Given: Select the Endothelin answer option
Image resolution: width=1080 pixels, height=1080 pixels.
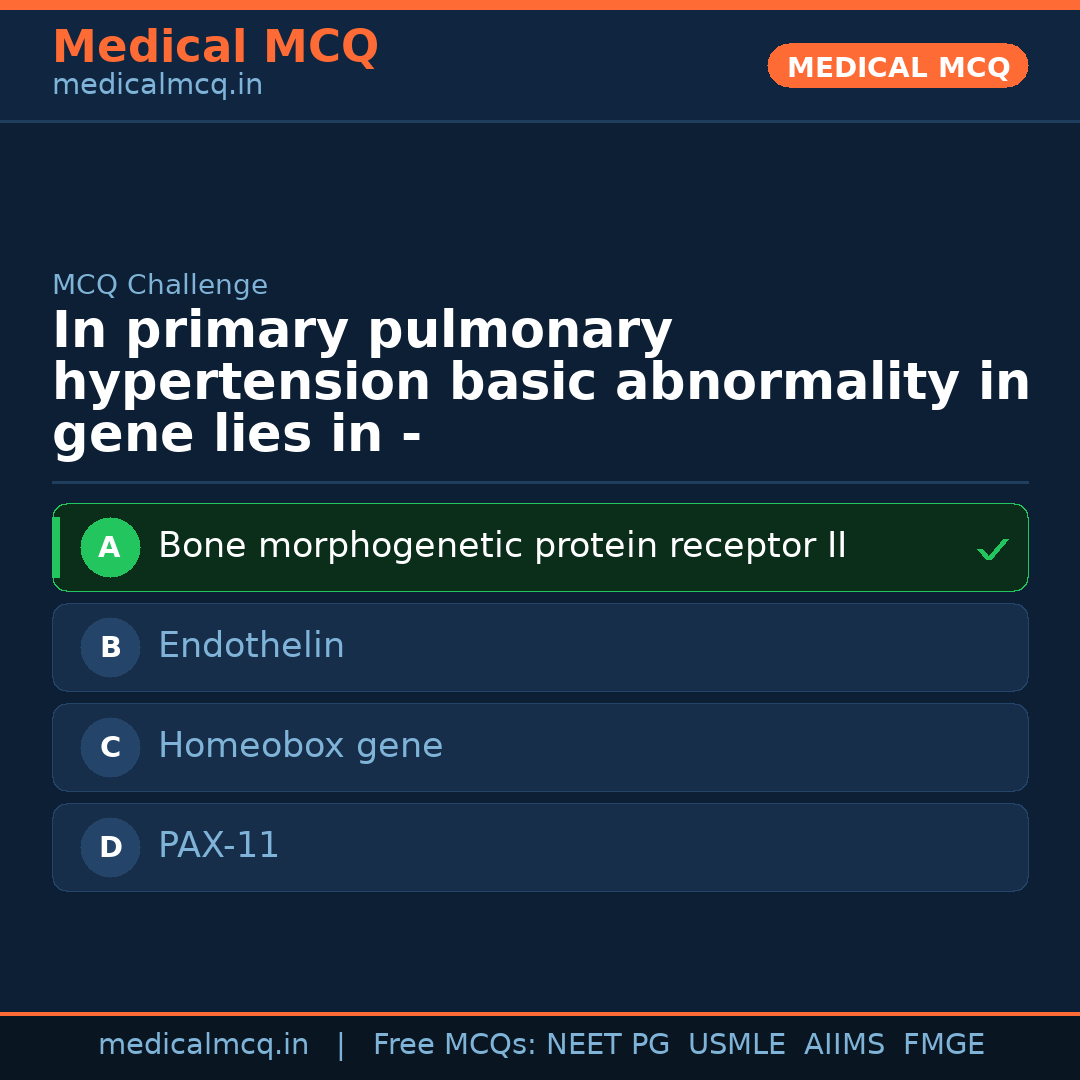Looking at the screenshot, I should point(251,646).
